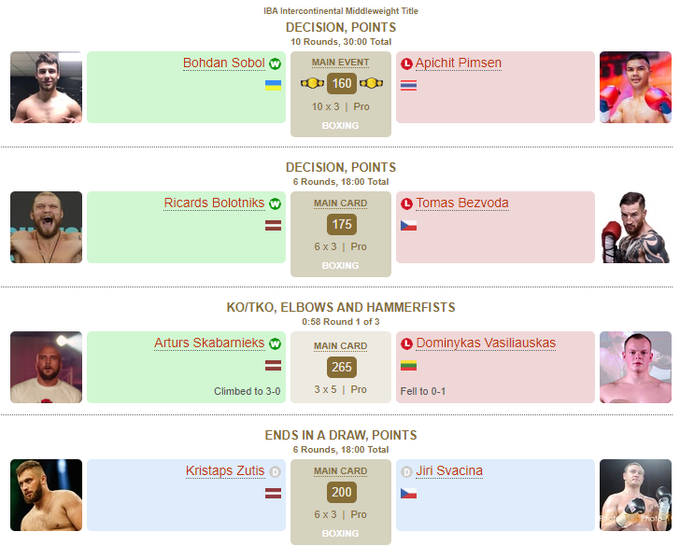
Task: Click Arturs Skabarnieks's green win badge
Action: point(275,343)
